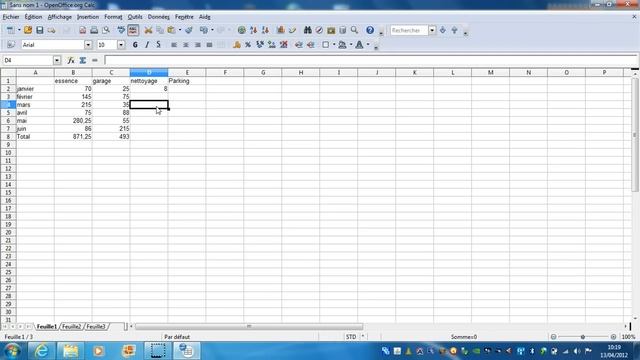Toggle Bold (G) formatting
640x360 pixels.
135,45
